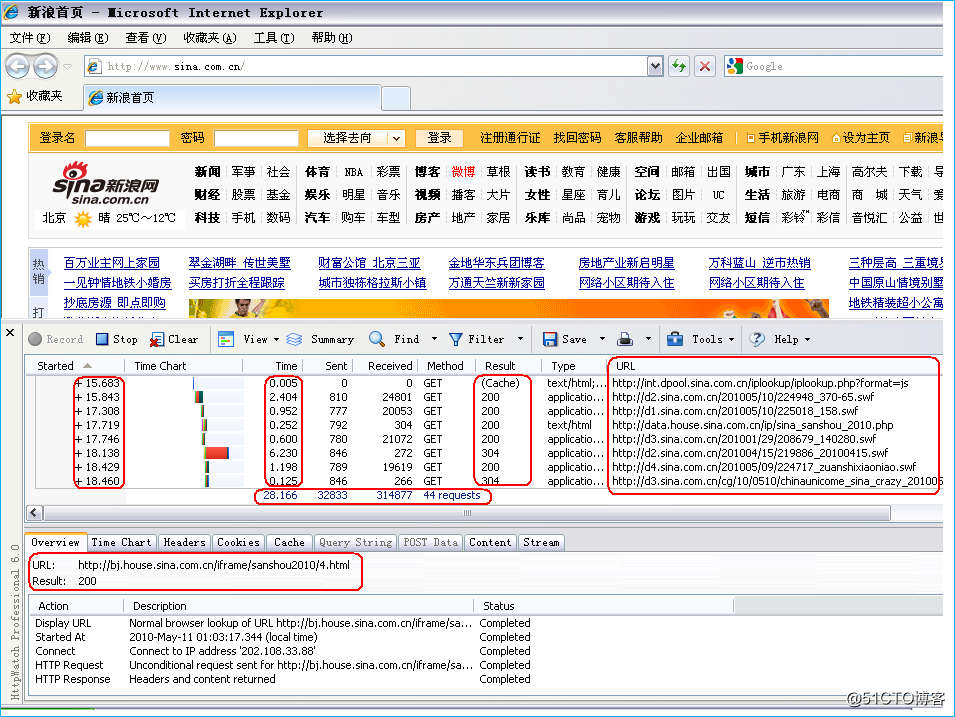Click the Clear log button
The height and width of the screenshot is (717, 955).
[174, 339]
